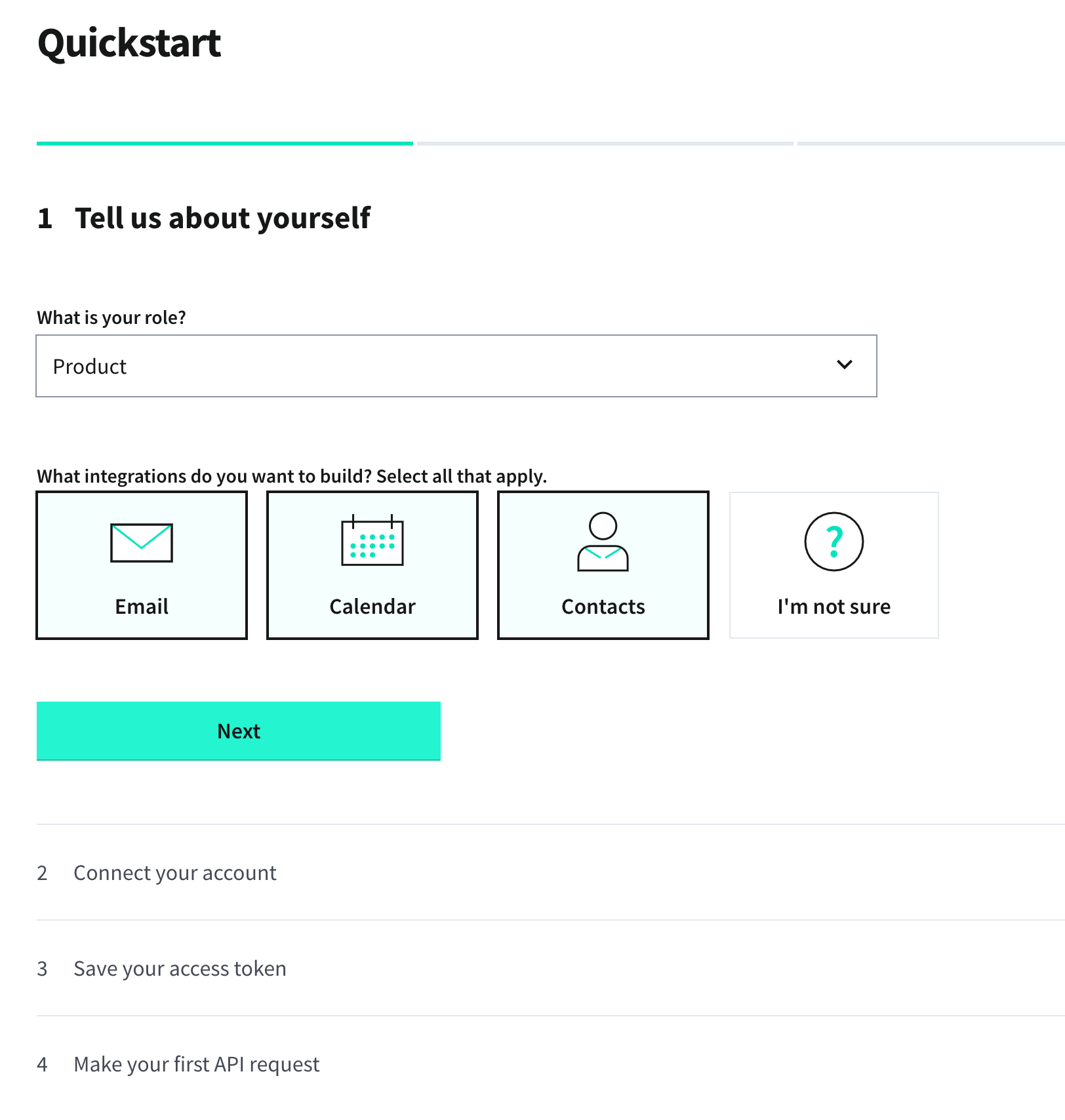The image size is (1065, 1120).
Task: Click the question mark icon
Action: [x=834, y=542]
